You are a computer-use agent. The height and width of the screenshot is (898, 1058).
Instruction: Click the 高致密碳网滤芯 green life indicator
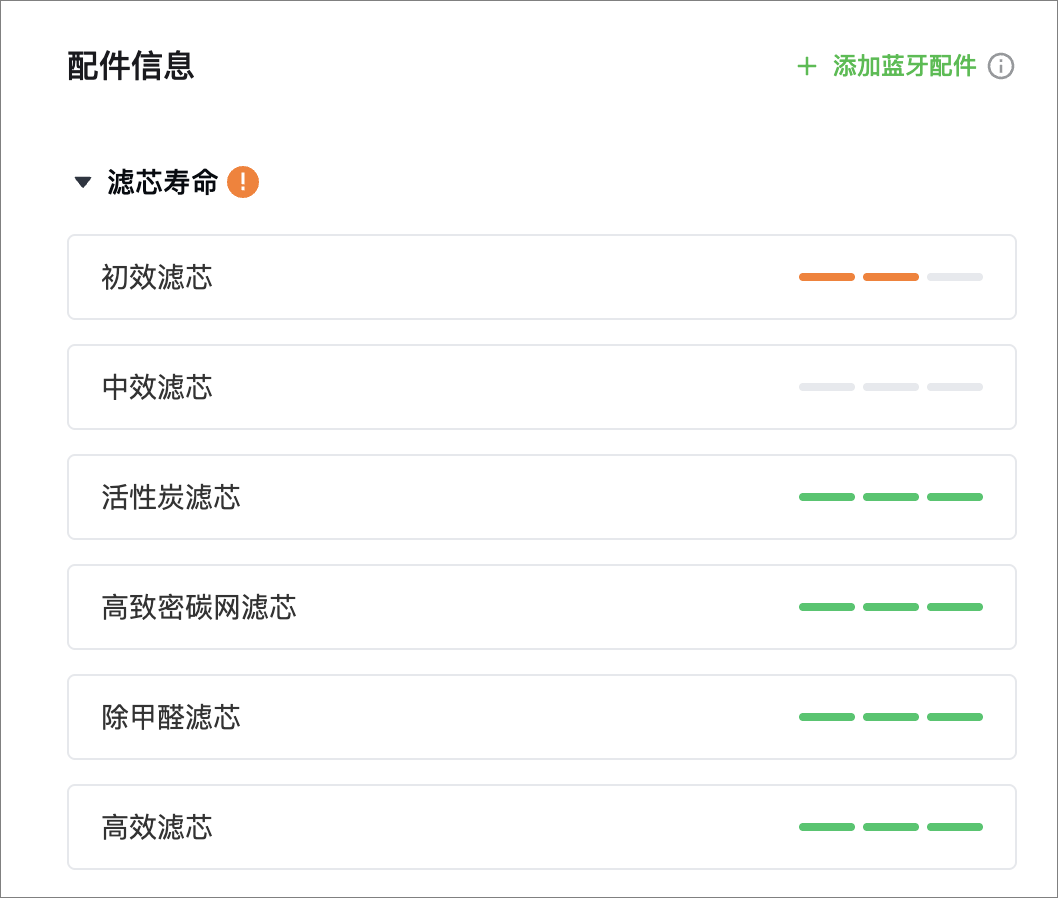[890, 607]
